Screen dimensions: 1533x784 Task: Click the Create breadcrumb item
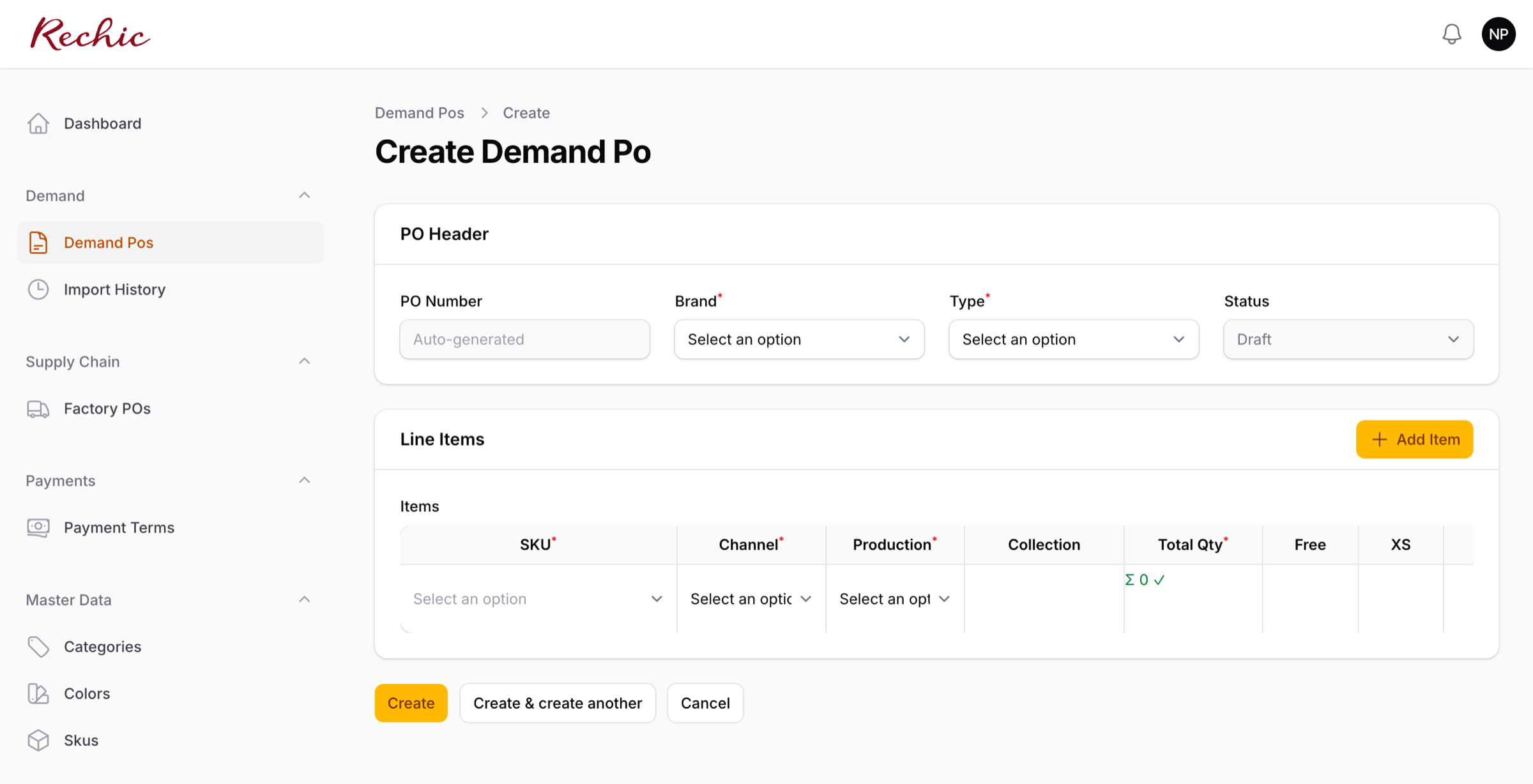click(526, 113)
